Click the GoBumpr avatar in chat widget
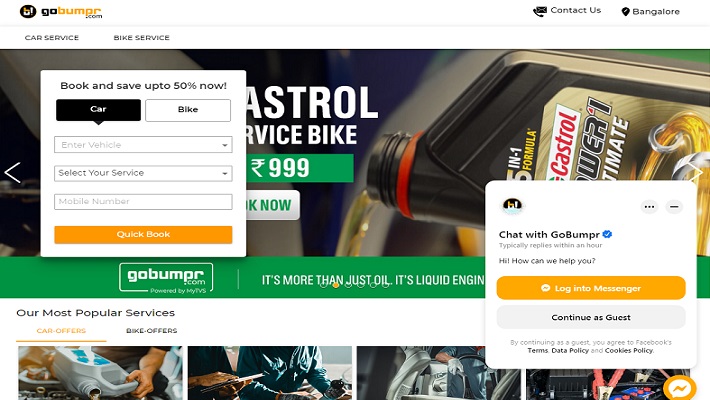710x400 pixels. point(513,206)
